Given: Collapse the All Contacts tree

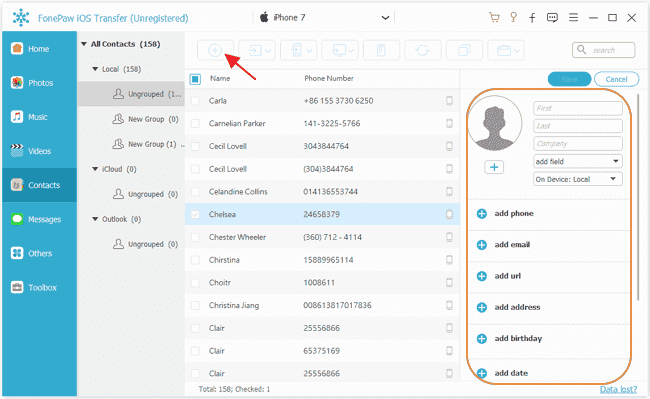Looking at the screenshot, I should pyautogui.click(x=84, y=44).
